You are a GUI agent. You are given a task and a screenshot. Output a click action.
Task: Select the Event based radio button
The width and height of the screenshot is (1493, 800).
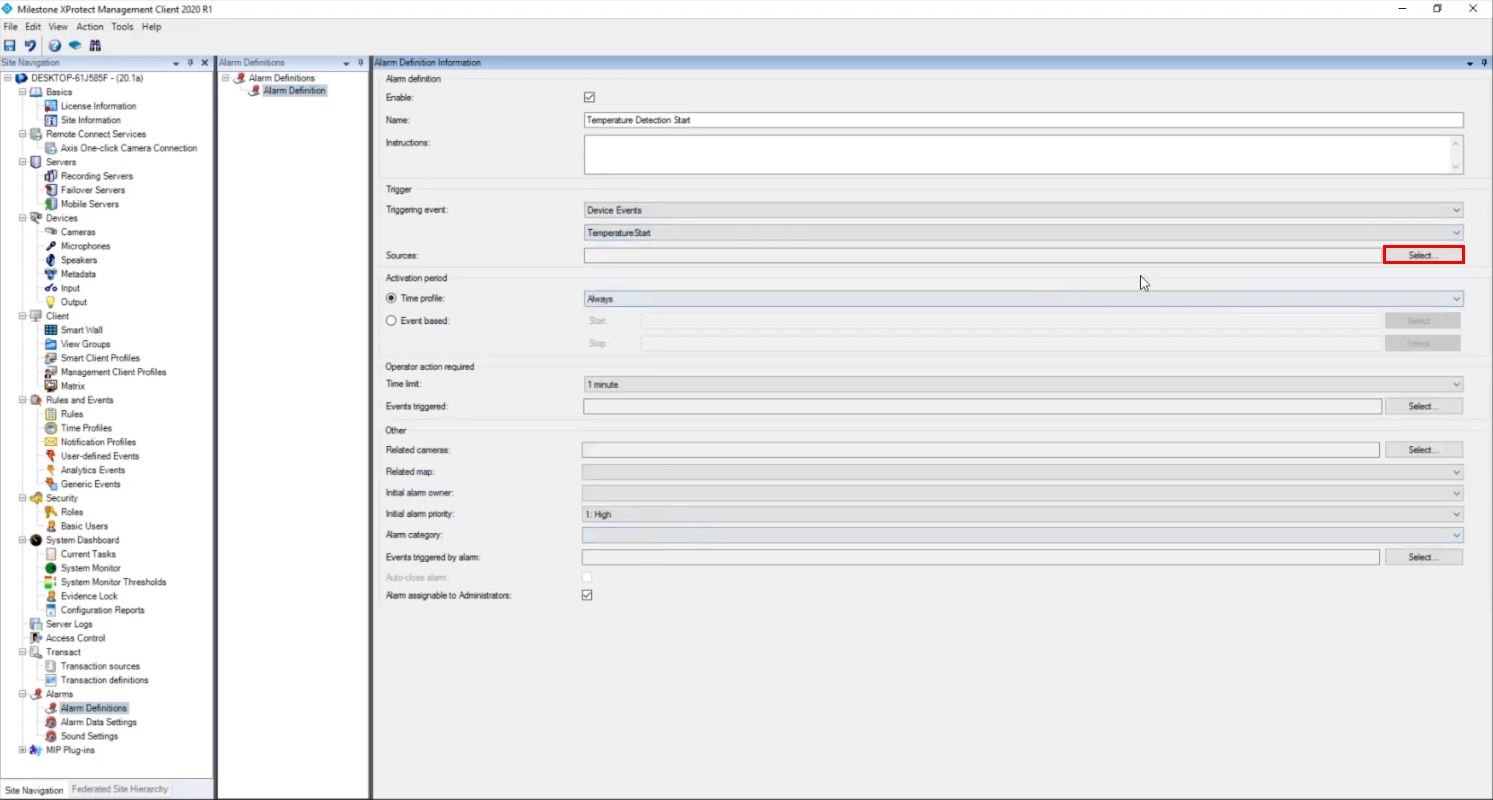[391, 321]
